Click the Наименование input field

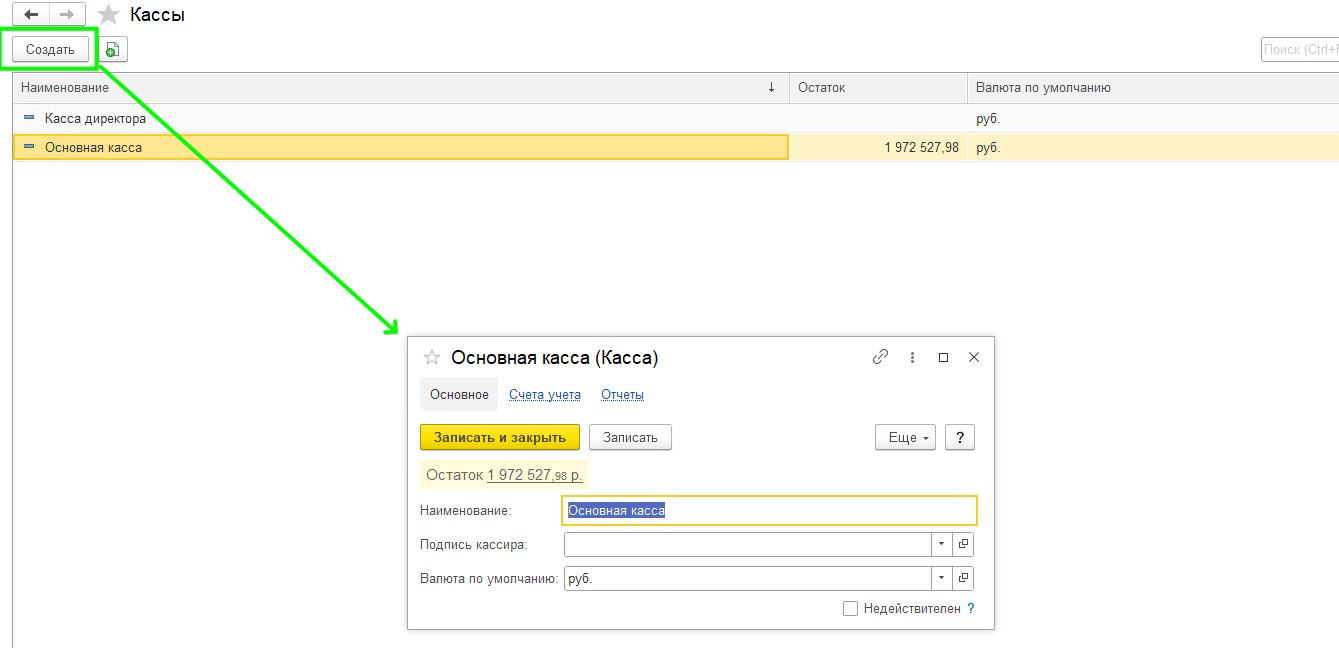[x=769, y=510]
